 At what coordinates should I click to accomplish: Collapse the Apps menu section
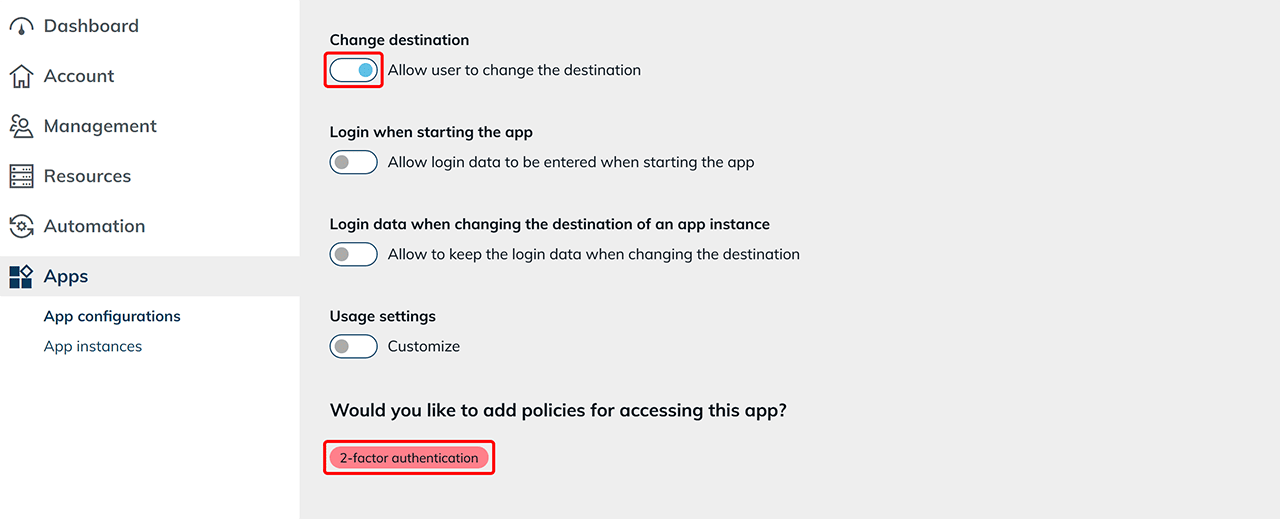pos(66,276)
